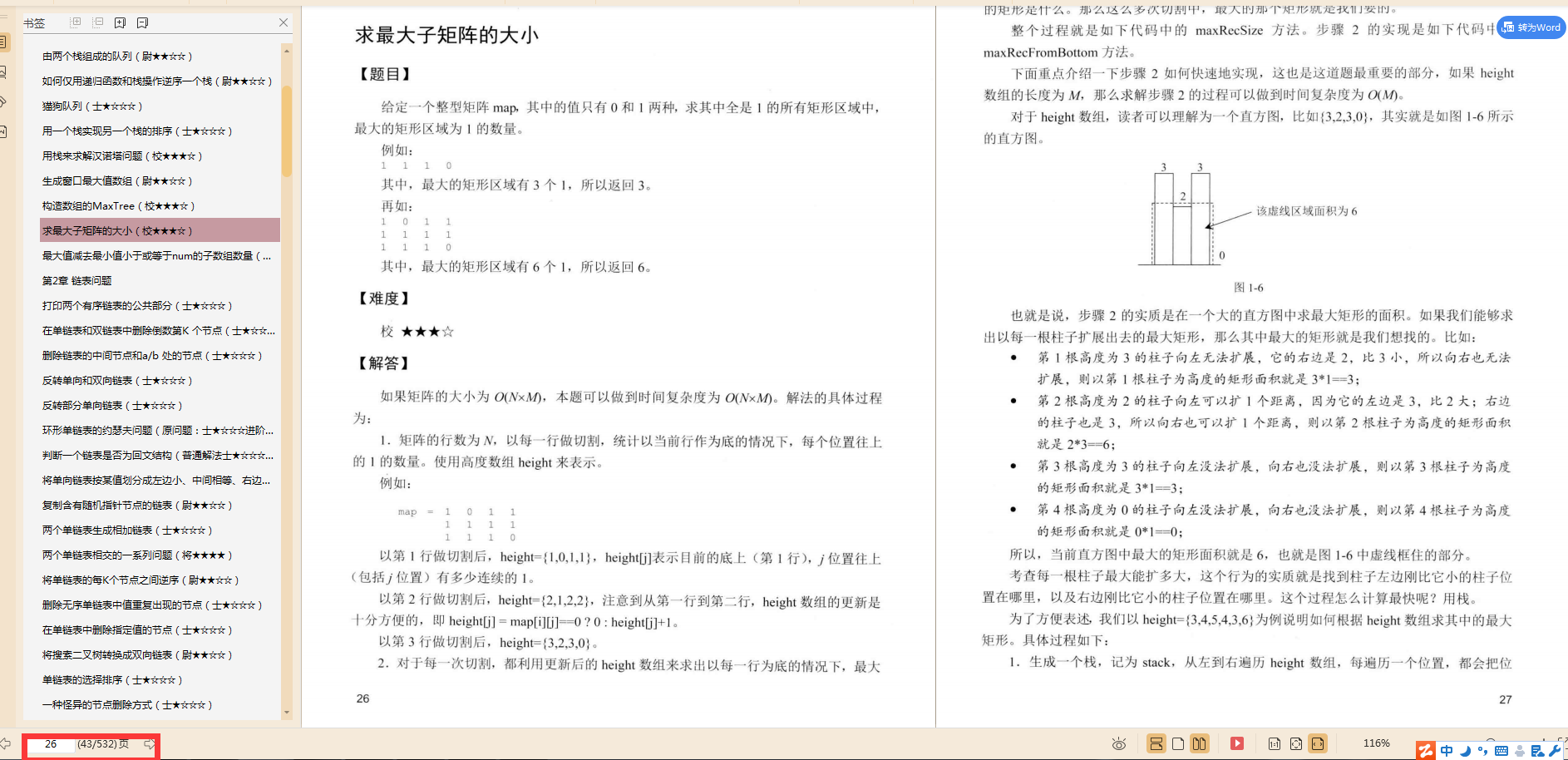Open the 书签 bookmarks panel tab
Viewport: 1568px width, 760px height.
(x=35, y=22)
